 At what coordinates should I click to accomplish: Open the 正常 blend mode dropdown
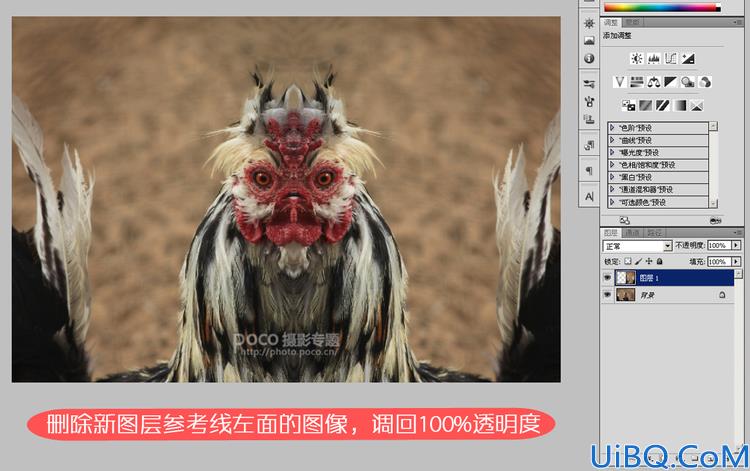637,246
